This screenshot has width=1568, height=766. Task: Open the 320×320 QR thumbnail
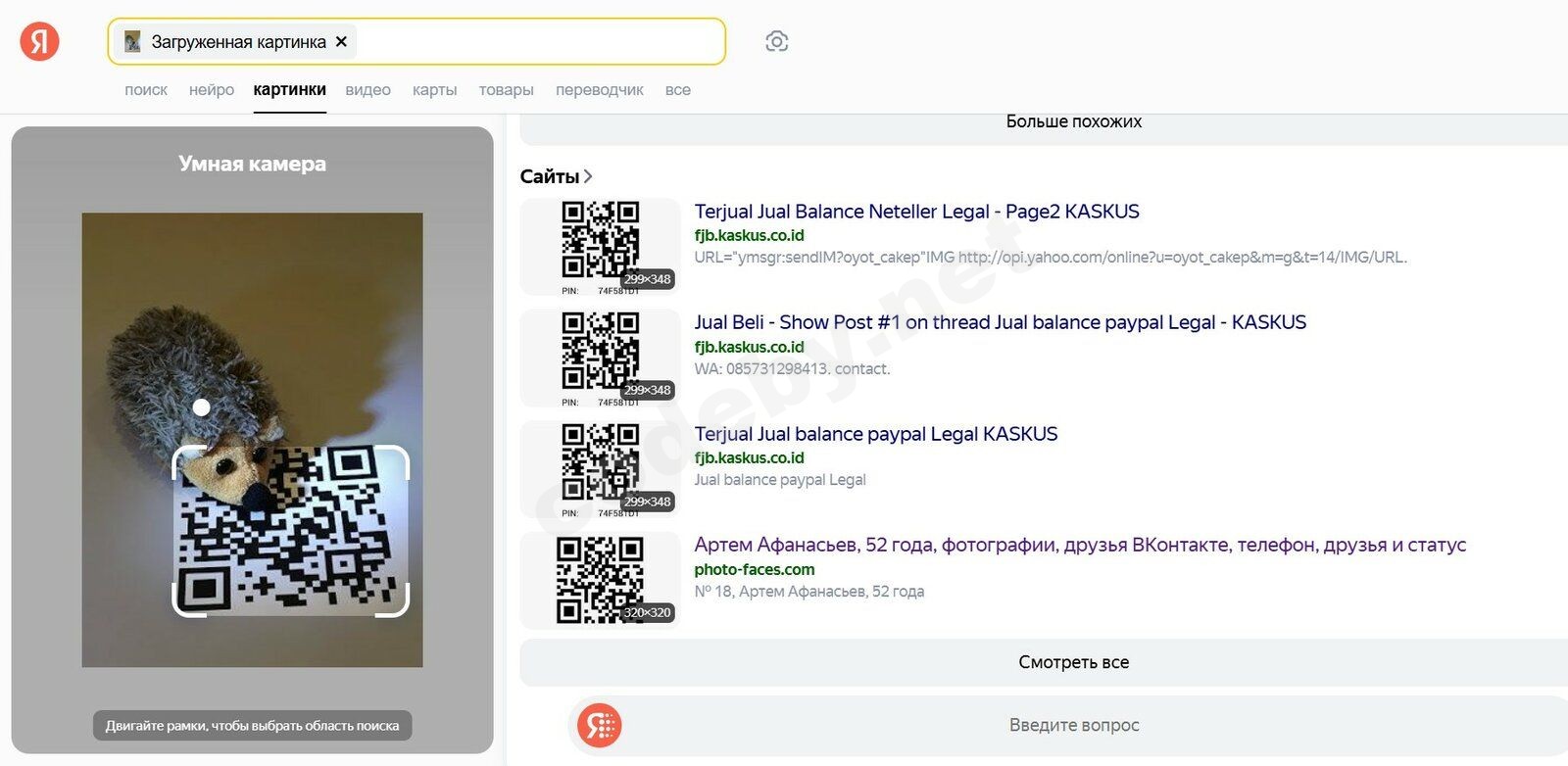(600, 580)
